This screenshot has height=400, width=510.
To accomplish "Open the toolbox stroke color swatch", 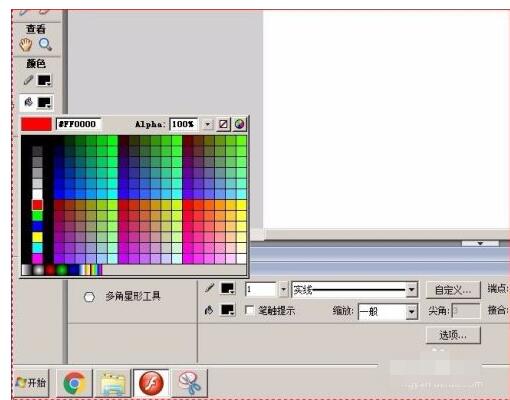I will pos(44,80).
